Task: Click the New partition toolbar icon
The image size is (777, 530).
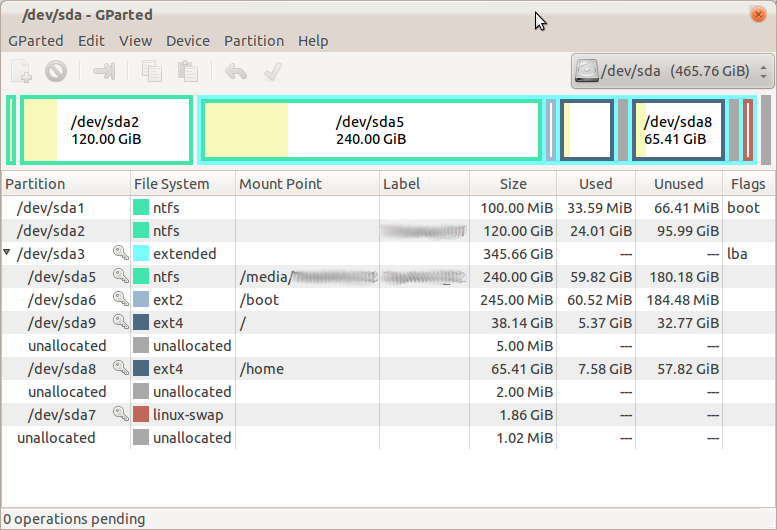Action: click(22, 71)
